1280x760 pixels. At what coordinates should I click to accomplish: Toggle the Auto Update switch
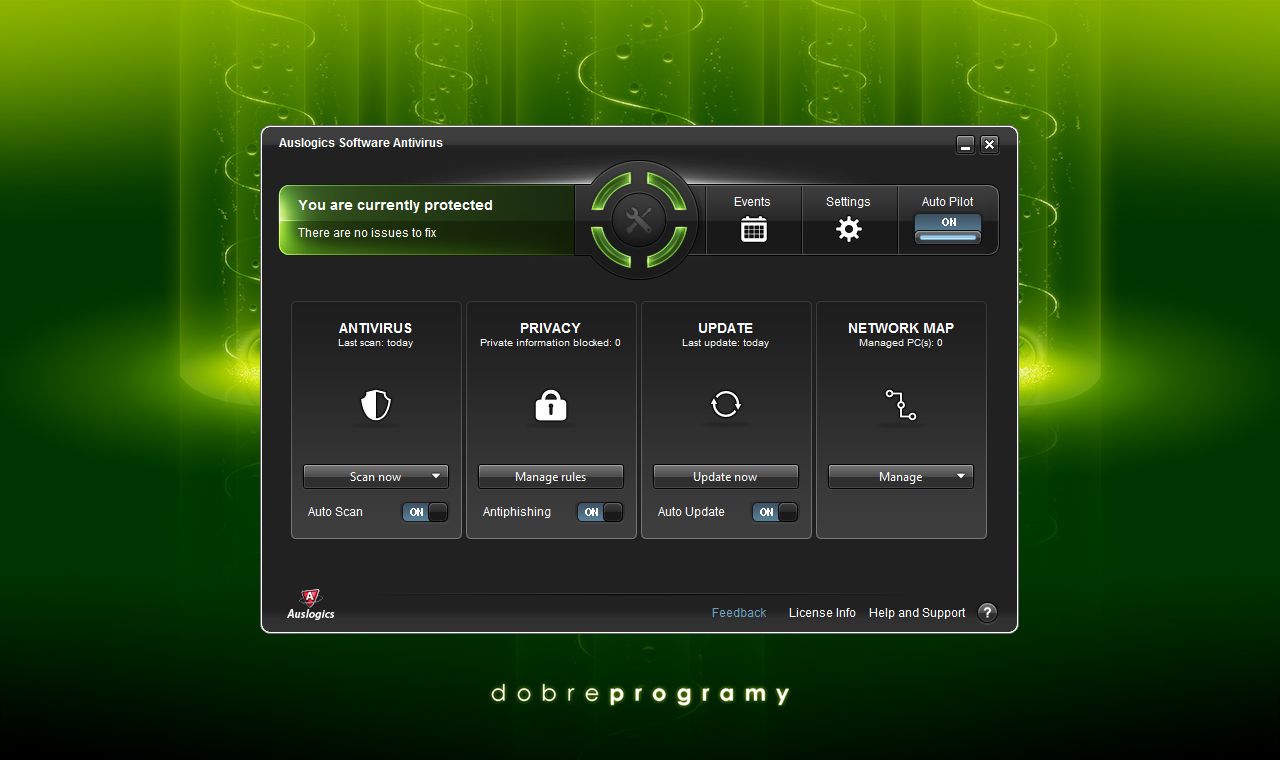coord(775,512)
